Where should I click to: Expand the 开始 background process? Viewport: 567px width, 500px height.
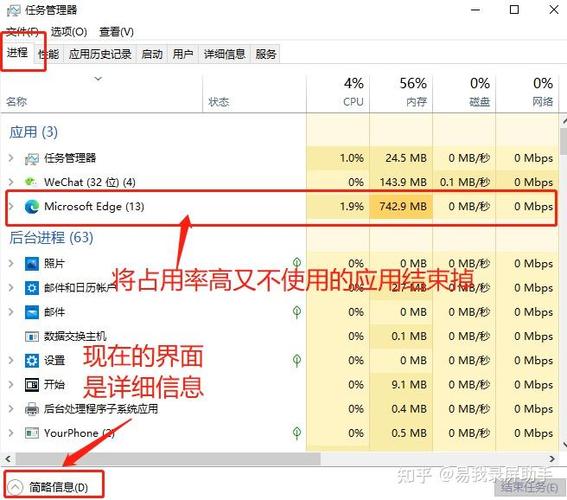(x=11, y=385)
